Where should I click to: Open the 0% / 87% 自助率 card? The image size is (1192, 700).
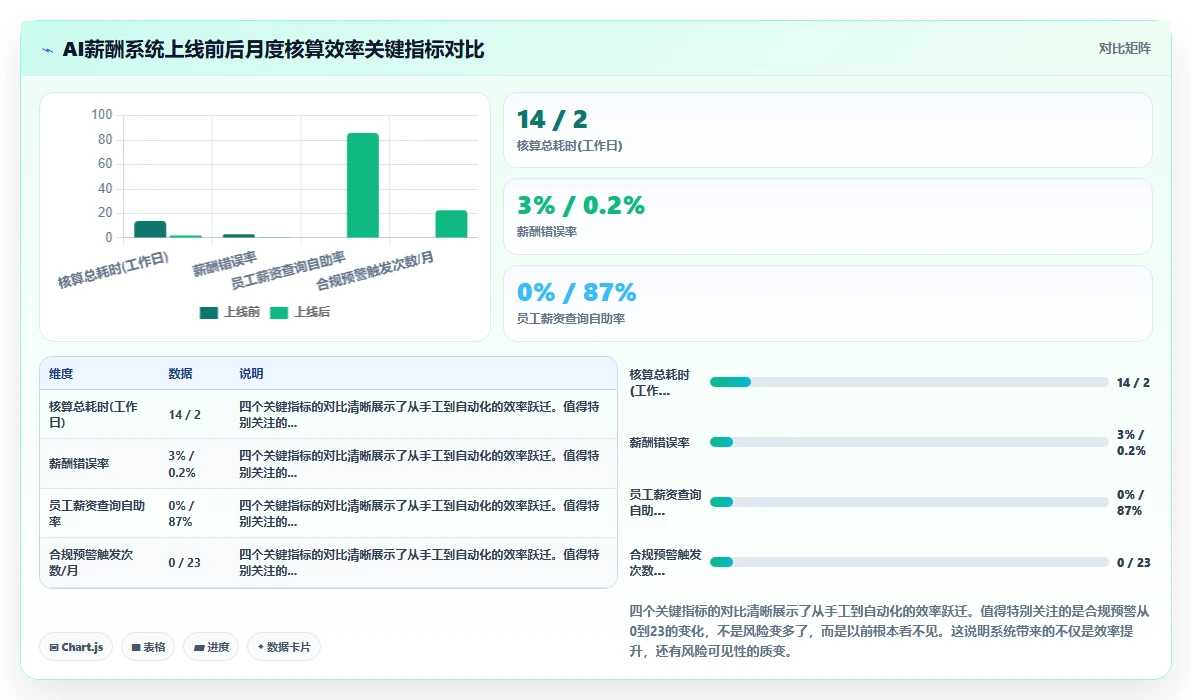click(827, 303)
